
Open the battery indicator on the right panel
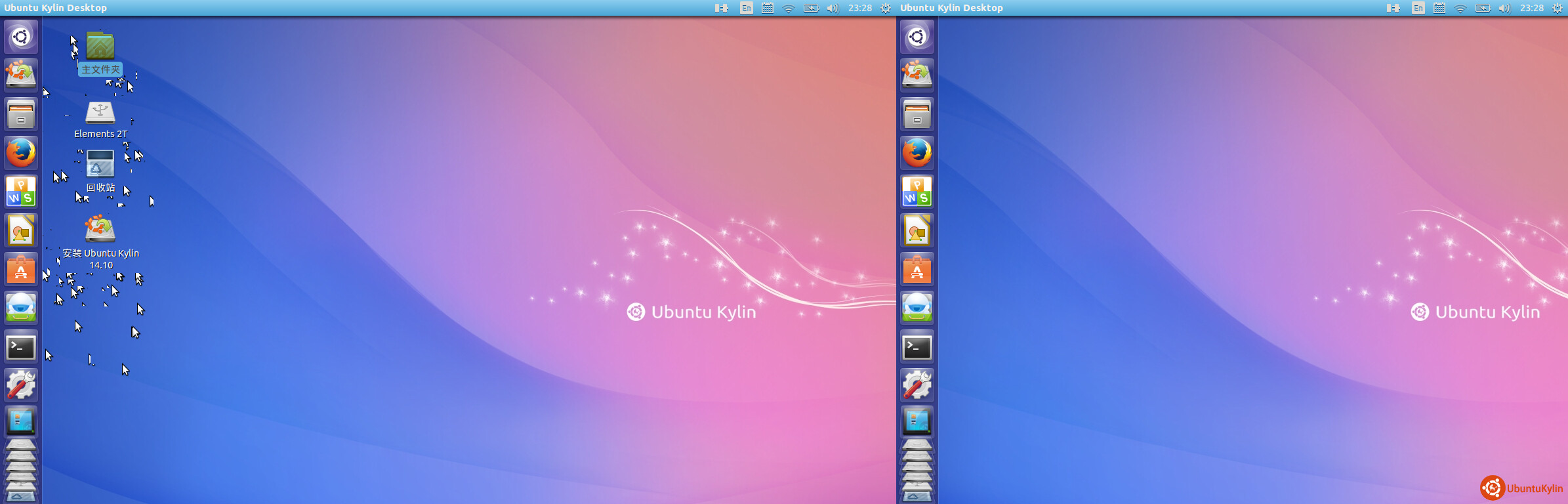click(1483, 8)
